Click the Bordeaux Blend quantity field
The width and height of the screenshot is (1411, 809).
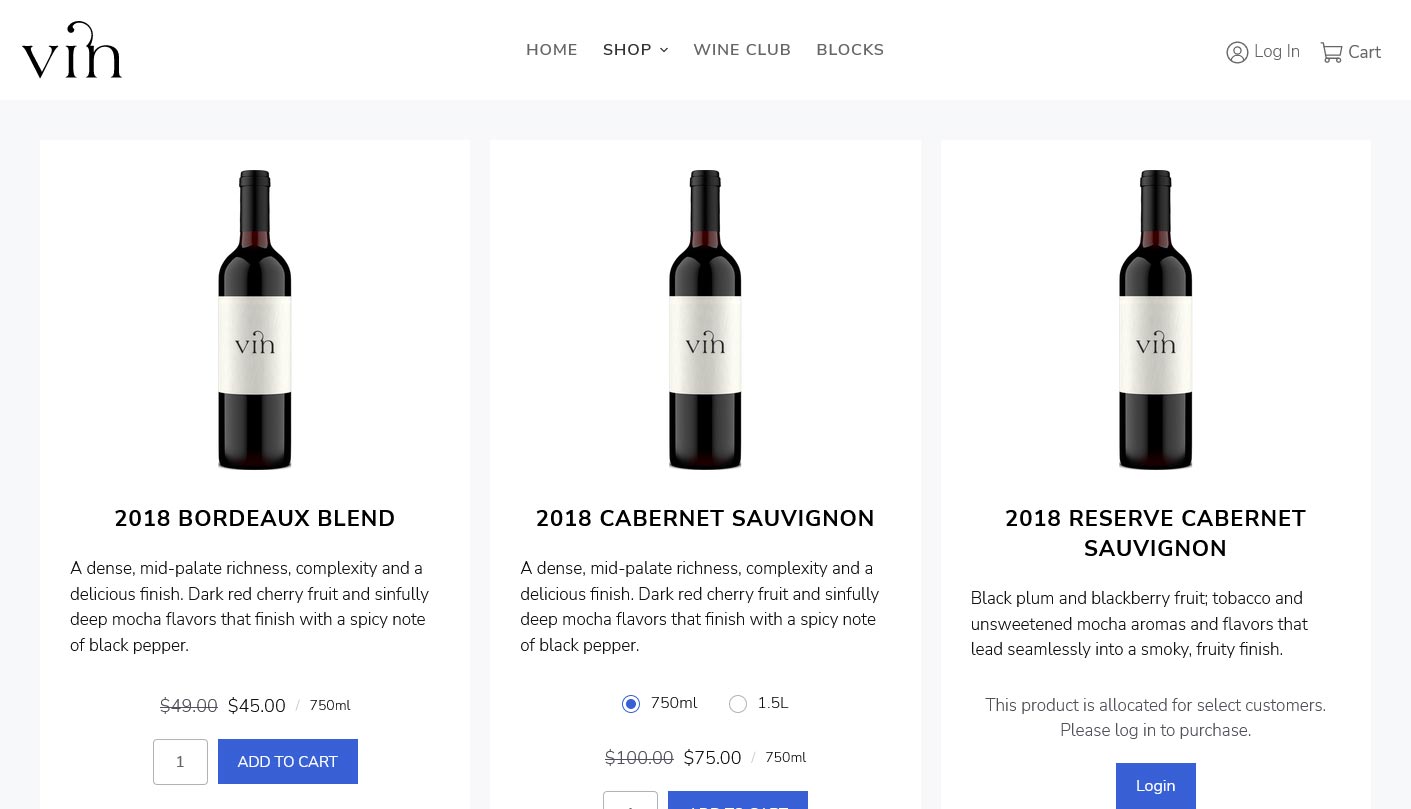coord(180,762)
